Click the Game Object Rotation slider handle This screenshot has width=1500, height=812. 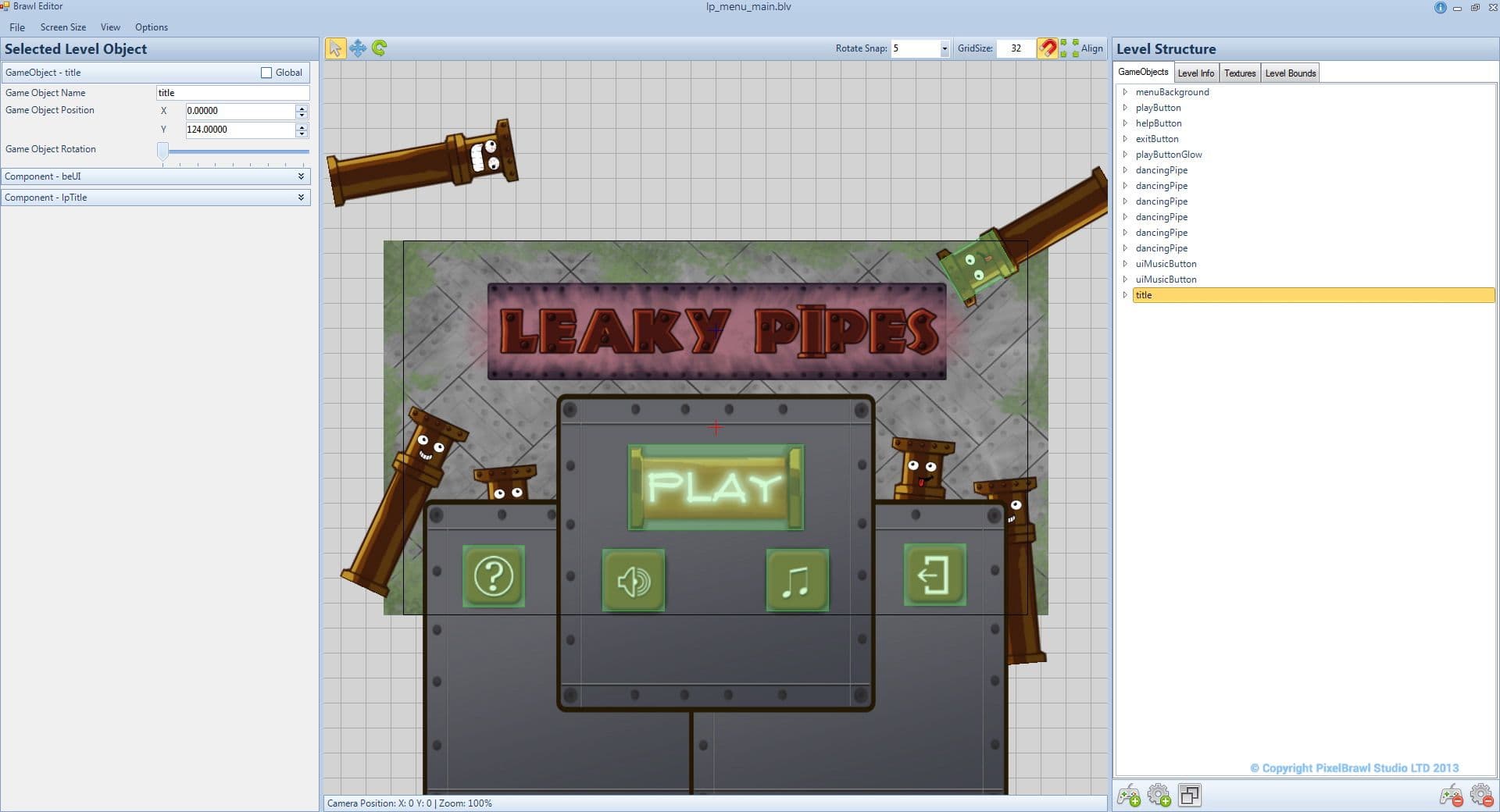162,151
